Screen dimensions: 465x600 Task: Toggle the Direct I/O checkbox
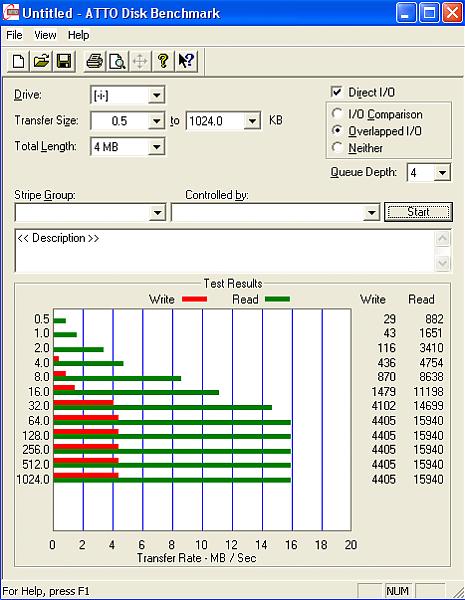[x=336, y=92]
